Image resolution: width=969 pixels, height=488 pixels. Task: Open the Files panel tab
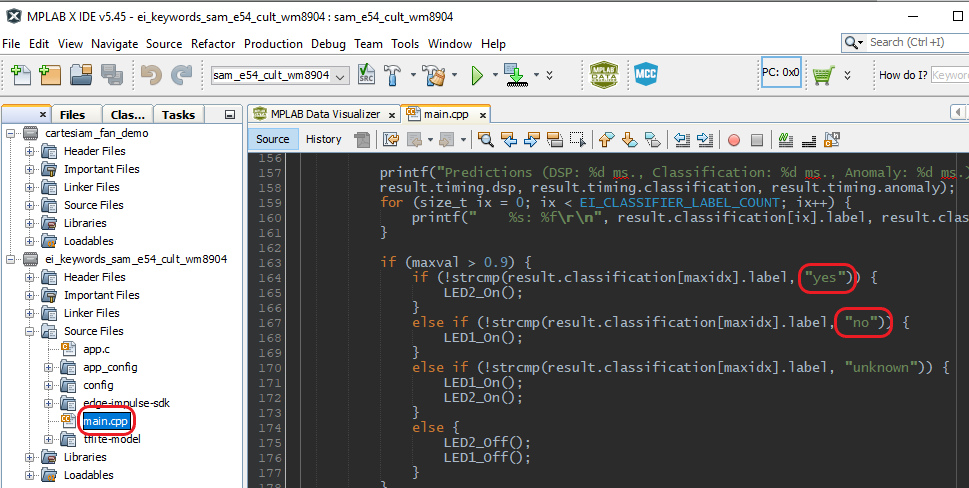pyautogui.click(x=73, y=114)
